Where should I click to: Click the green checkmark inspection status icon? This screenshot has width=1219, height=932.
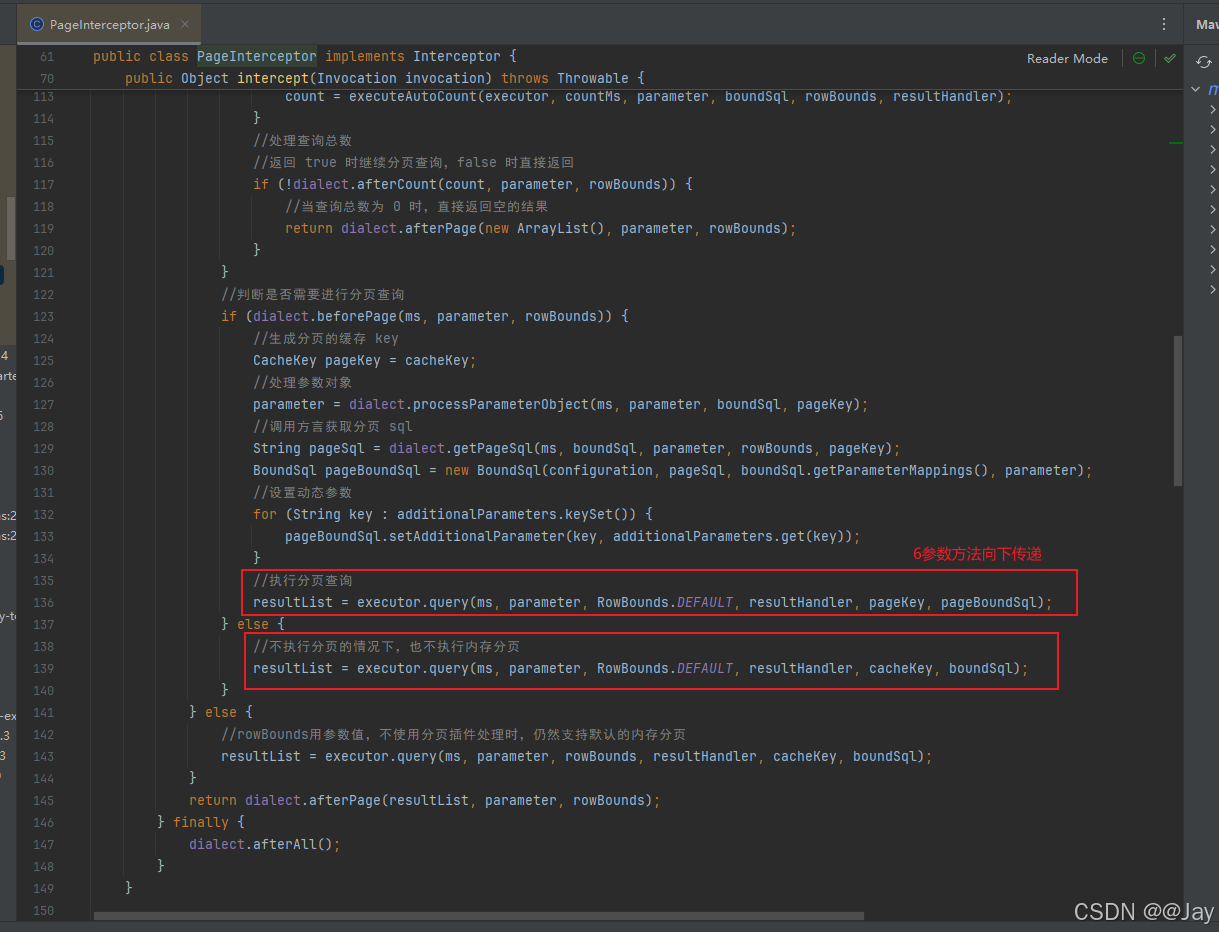click(1169, 59)
